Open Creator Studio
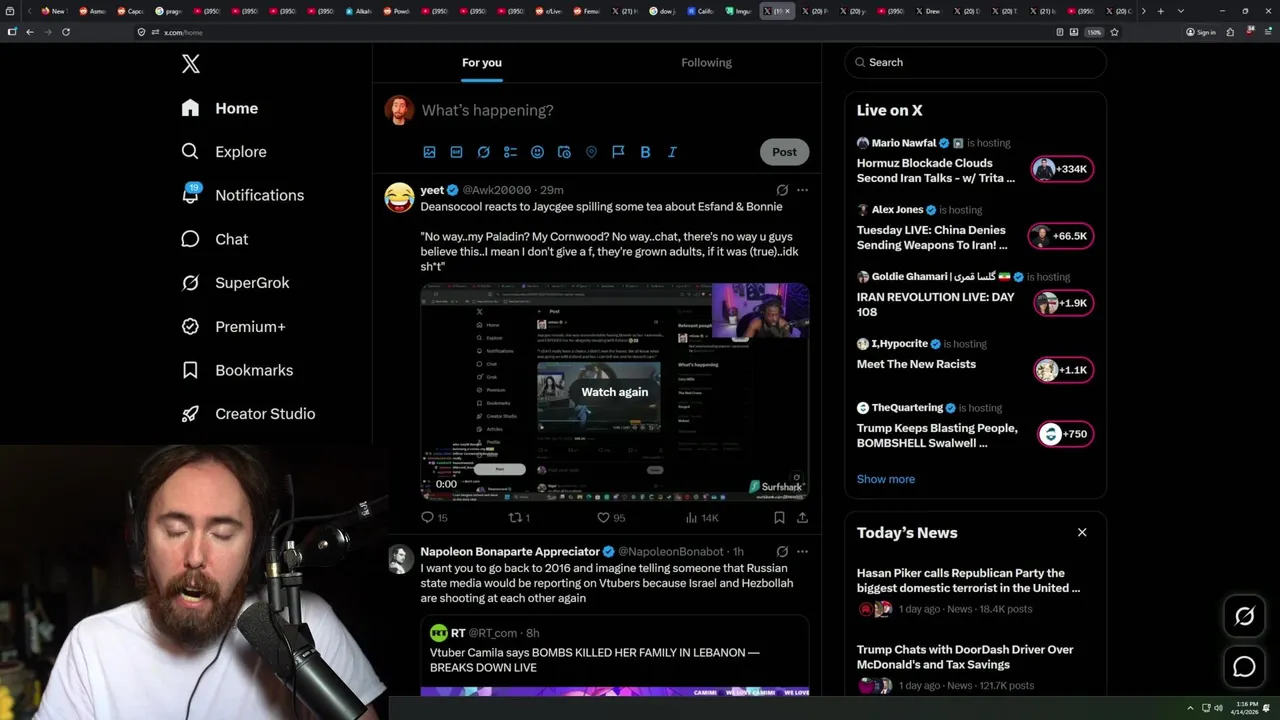1280x720 pixels. coord(249,414)
